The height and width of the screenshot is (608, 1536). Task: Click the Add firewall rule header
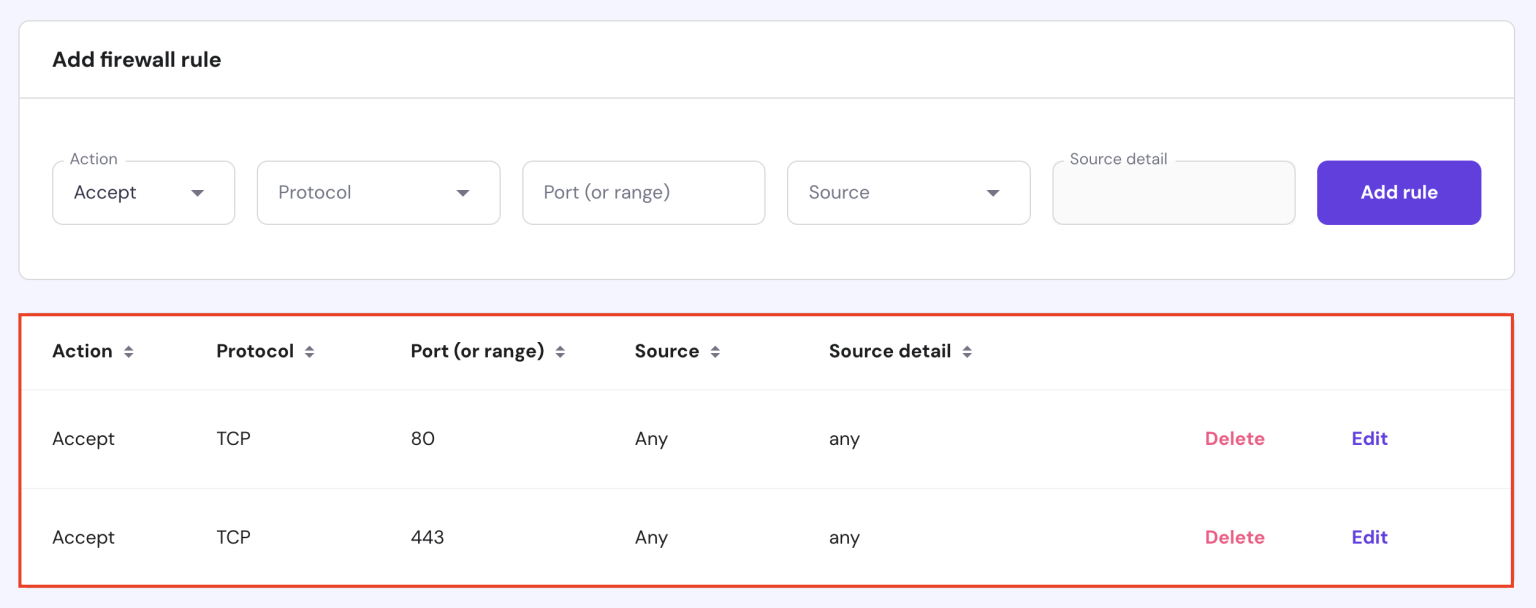tap(136, 59)
